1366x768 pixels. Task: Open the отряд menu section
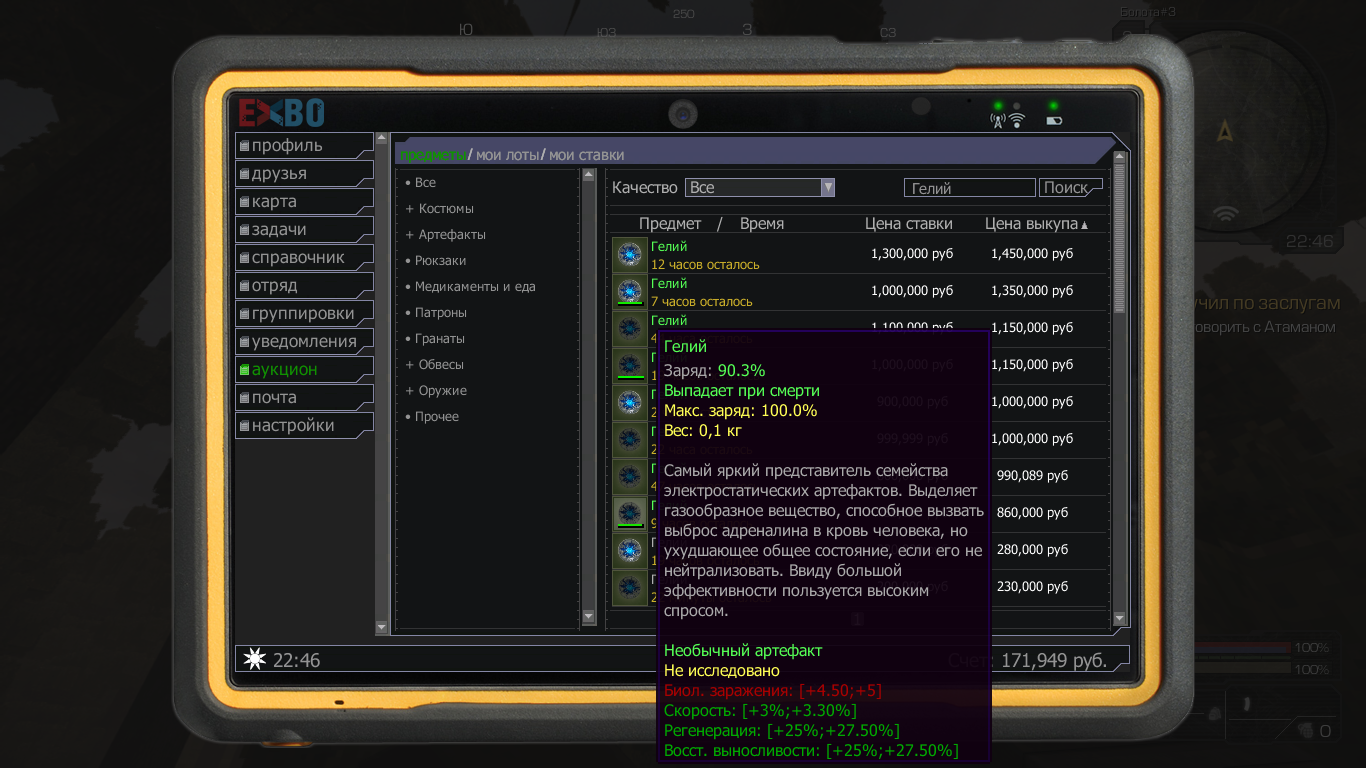304,285
